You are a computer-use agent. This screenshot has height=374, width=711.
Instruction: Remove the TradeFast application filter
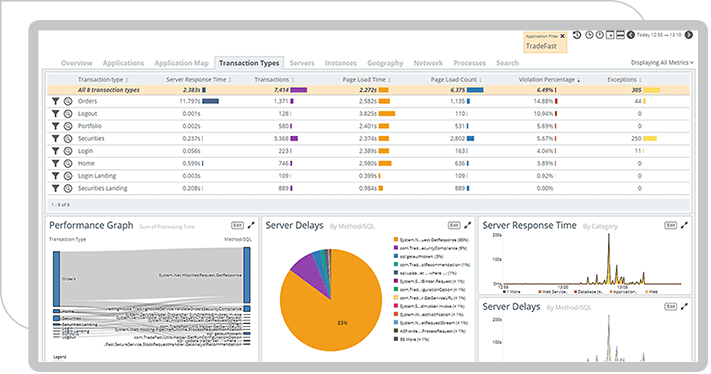[x=562, y=36]
